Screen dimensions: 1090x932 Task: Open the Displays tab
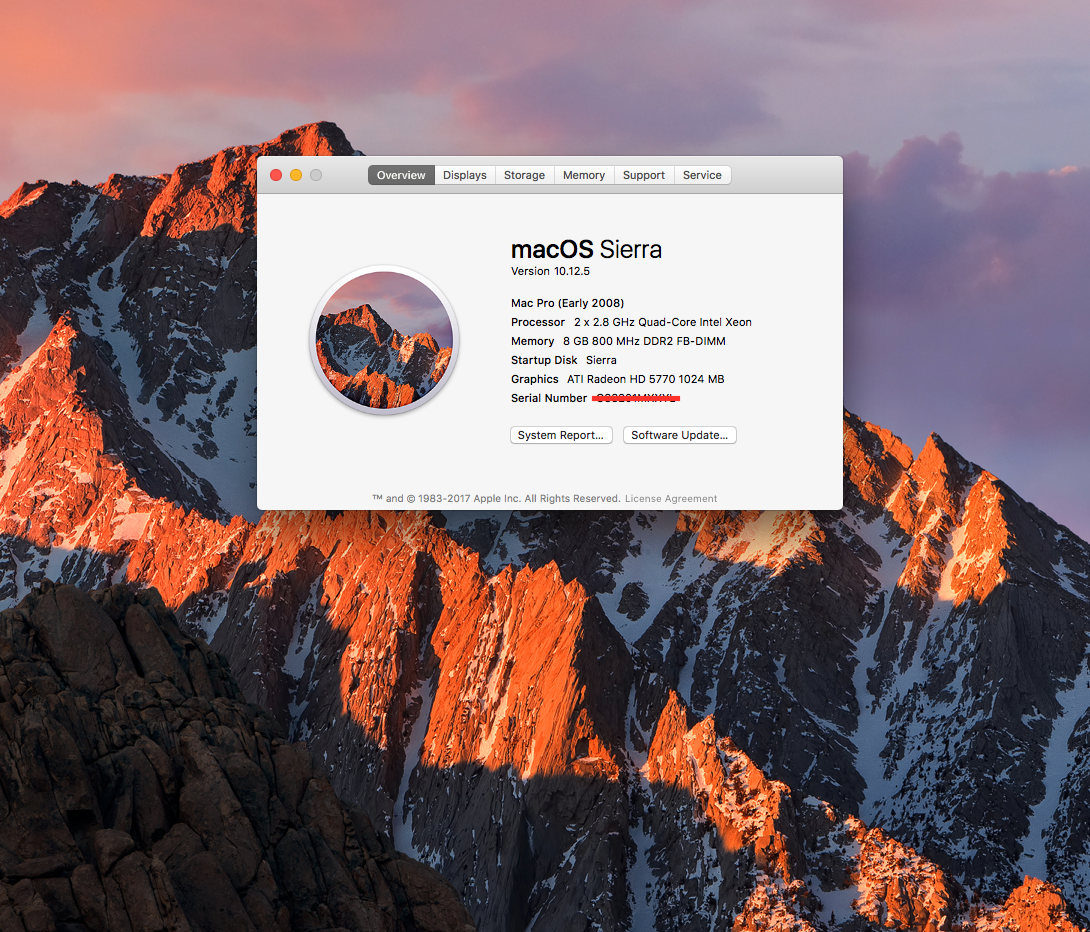464,175
